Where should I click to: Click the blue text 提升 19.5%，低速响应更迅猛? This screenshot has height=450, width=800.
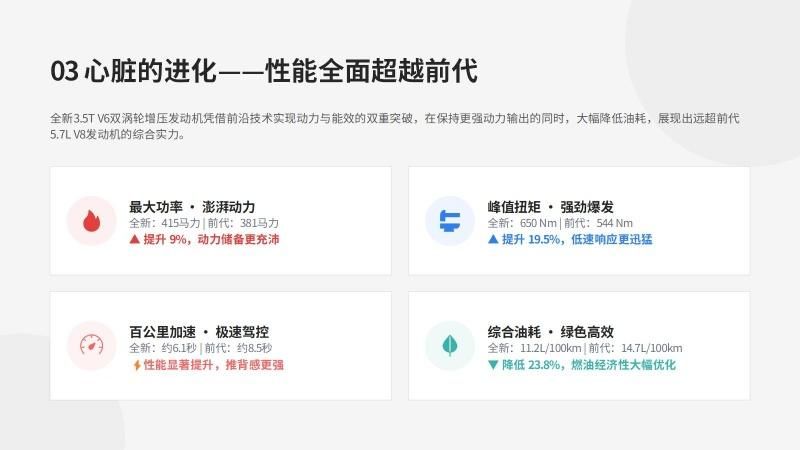577,239
